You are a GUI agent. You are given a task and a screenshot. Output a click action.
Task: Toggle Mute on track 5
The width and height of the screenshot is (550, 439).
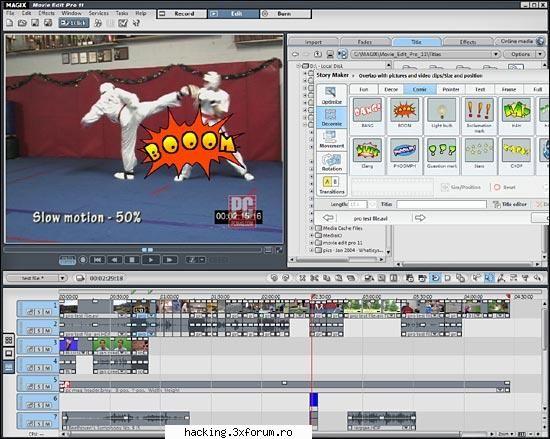[x=47, y=386]
